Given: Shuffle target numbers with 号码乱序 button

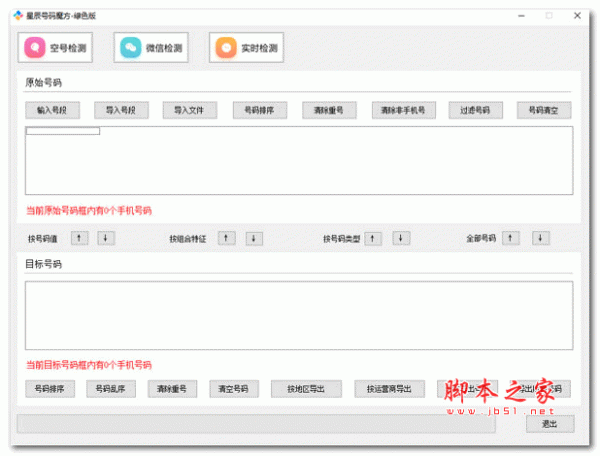Looking at the screenshot, I should pos(111,389).
